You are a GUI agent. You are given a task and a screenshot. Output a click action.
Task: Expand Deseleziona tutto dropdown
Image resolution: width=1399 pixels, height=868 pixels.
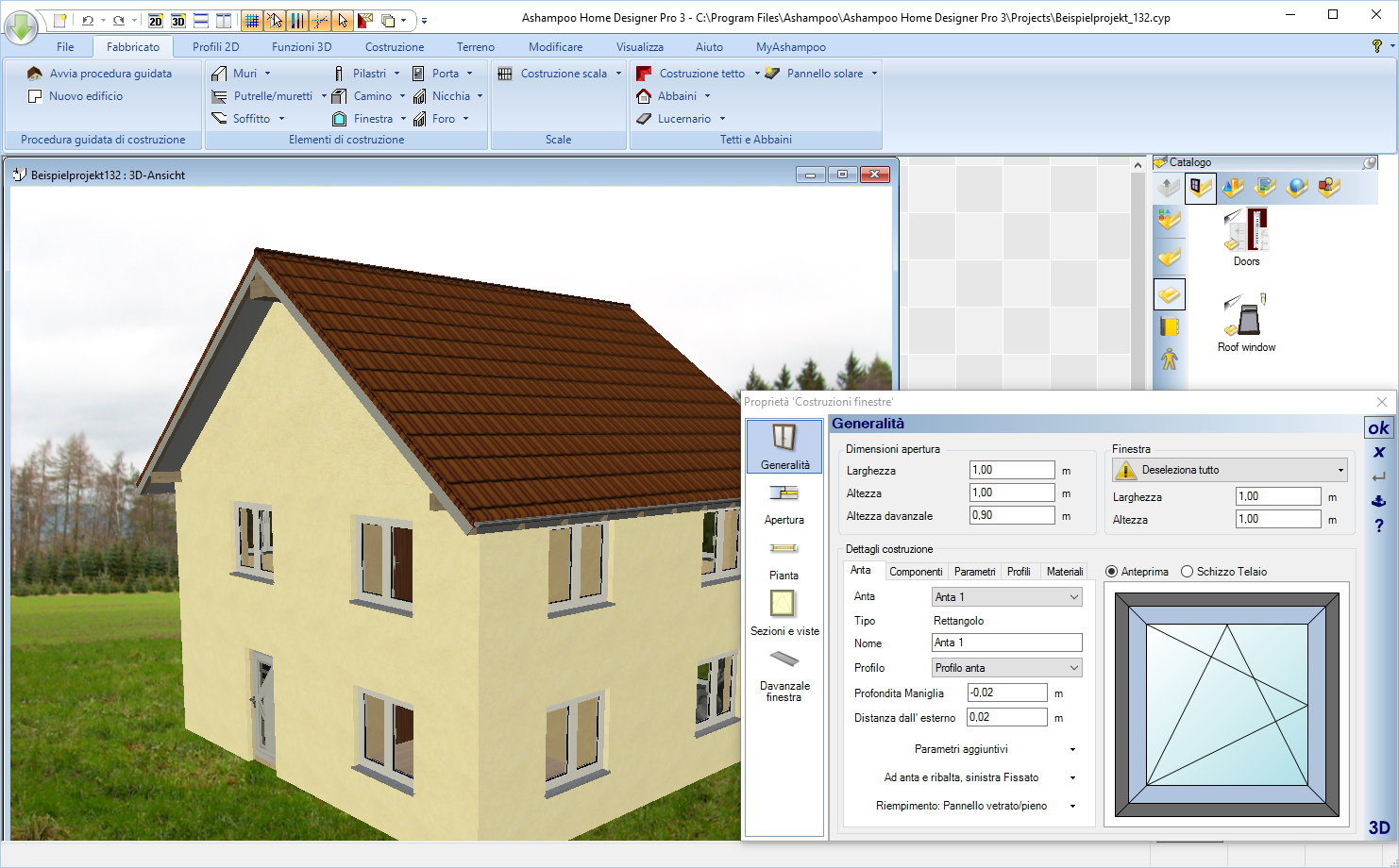1340,470
